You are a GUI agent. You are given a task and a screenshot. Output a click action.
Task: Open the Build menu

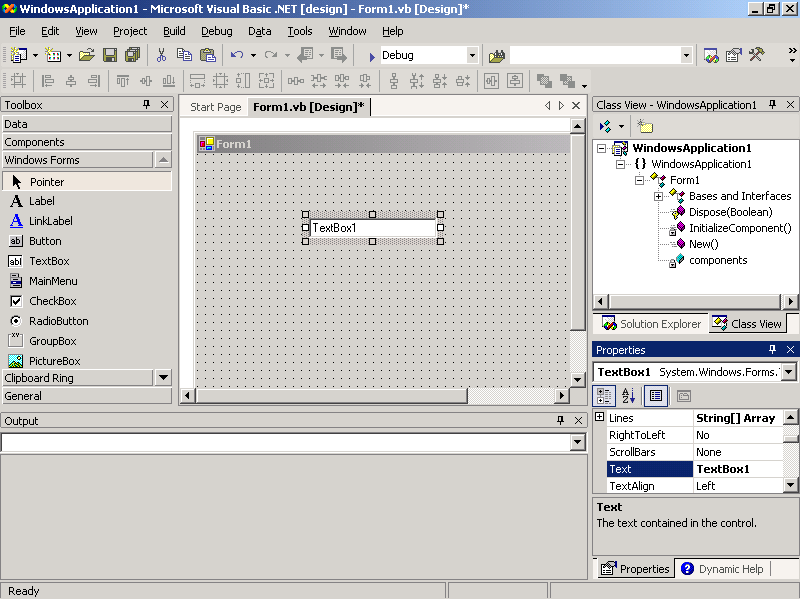pos(174,31)
